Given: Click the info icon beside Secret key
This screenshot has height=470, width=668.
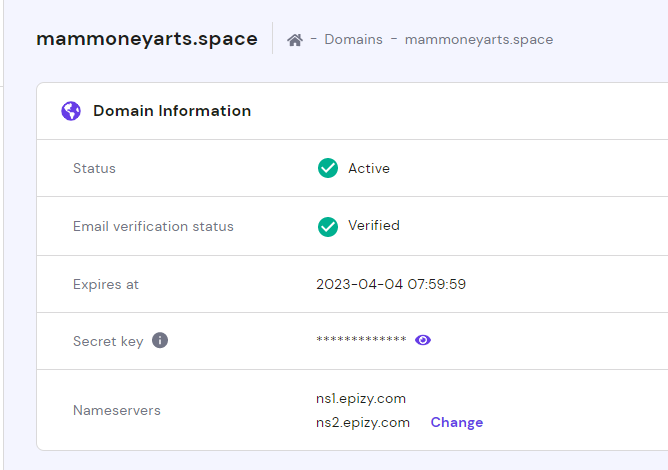Looking at the screenshot, I should [160, 340].
